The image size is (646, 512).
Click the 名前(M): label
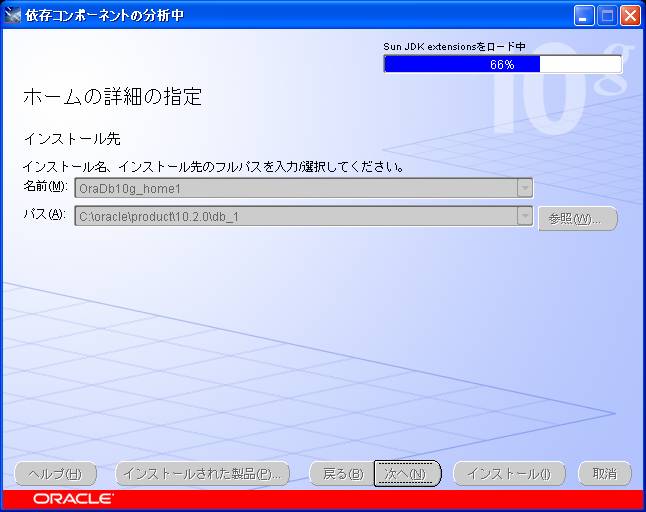tap(45, 186)
